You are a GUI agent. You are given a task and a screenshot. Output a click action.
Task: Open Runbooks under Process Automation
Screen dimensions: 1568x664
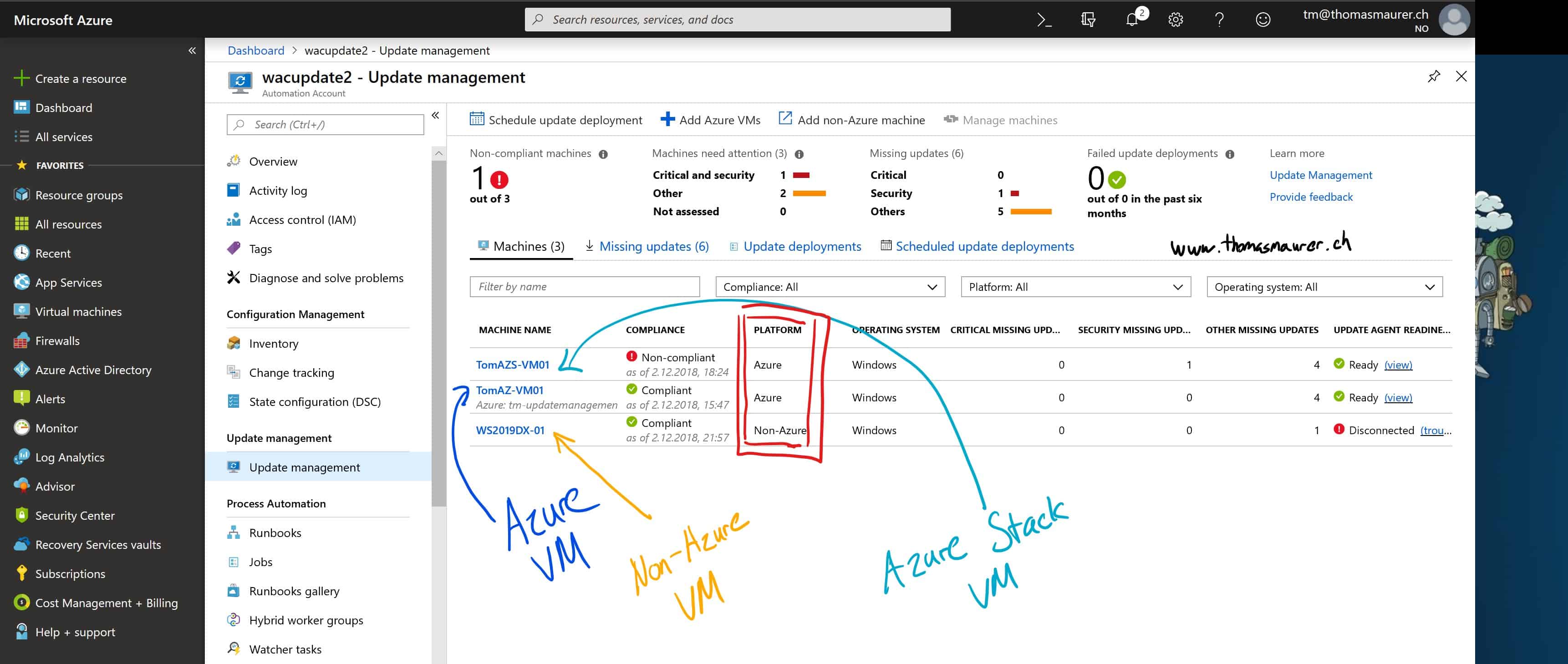[x=275, y=533]
